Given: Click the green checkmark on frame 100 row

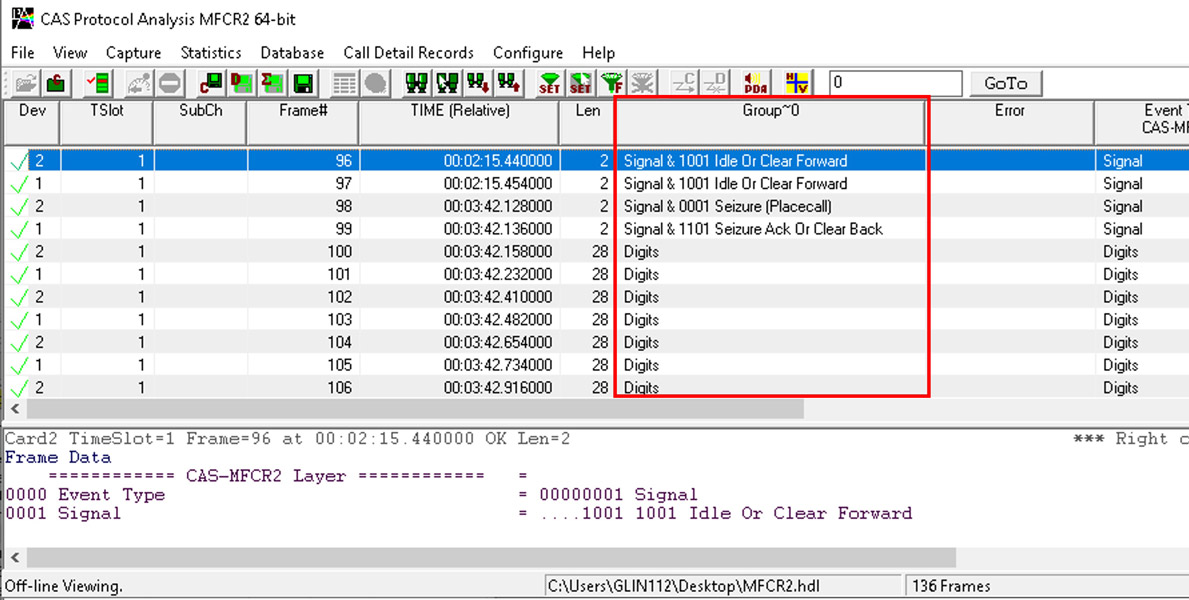Looking at the screenshot, I should click(x=19, y=252).
